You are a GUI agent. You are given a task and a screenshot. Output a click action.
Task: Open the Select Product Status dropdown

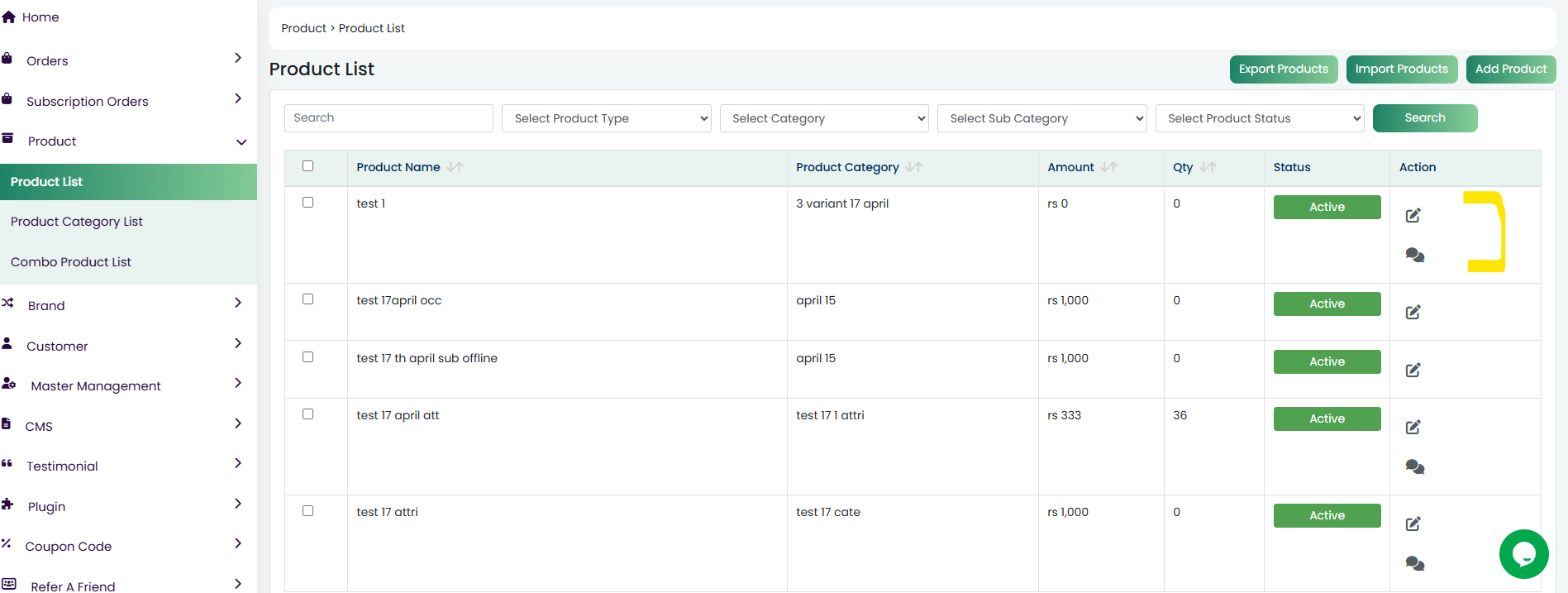1260,118
